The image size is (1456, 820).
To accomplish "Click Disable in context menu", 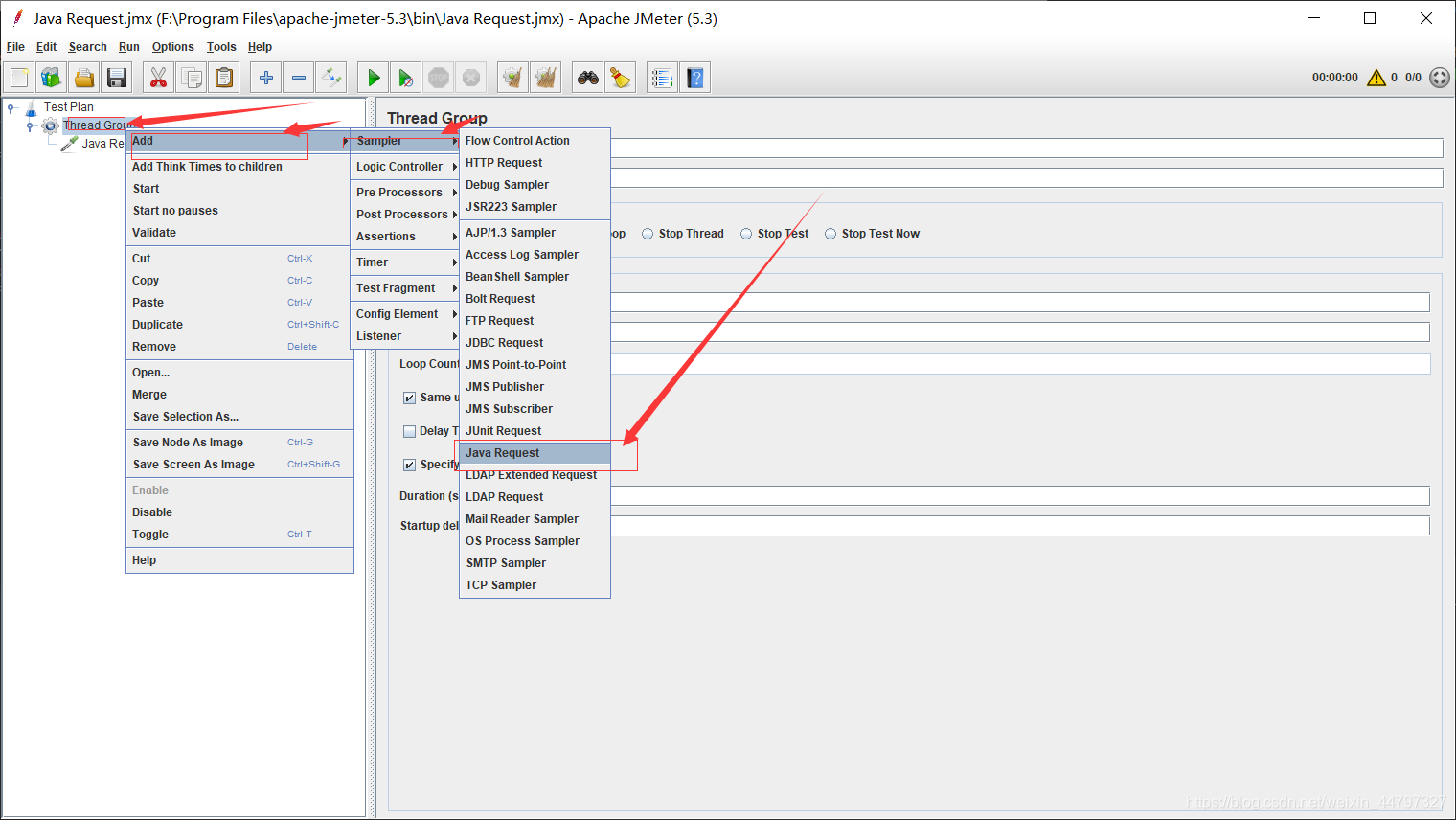I will [x=239, y=512].
